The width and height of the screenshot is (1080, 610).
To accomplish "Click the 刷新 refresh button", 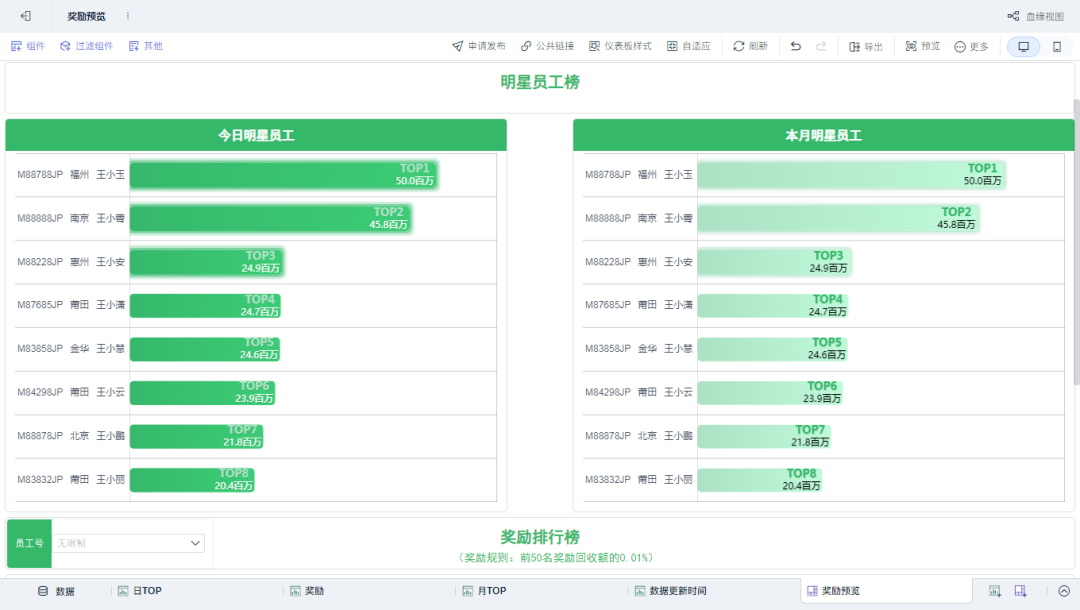I will (x=750, y=46).
